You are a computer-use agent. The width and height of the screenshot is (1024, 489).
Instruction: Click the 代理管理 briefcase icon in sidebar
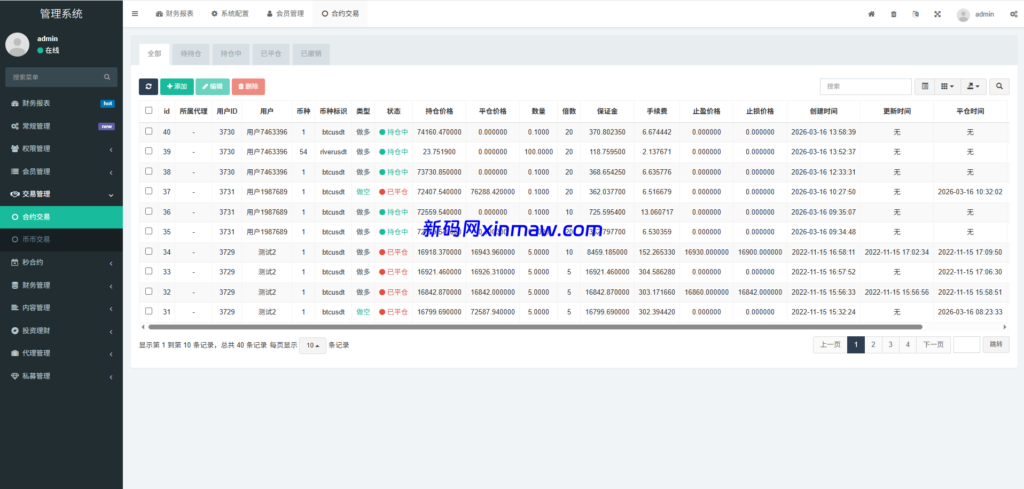pos(15,353)
